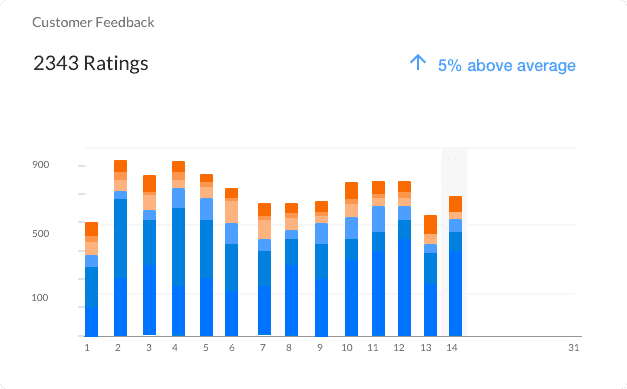Click the 900 y-axis label
Viewport: 627px width, 389px height.
[x=41, y=165]
